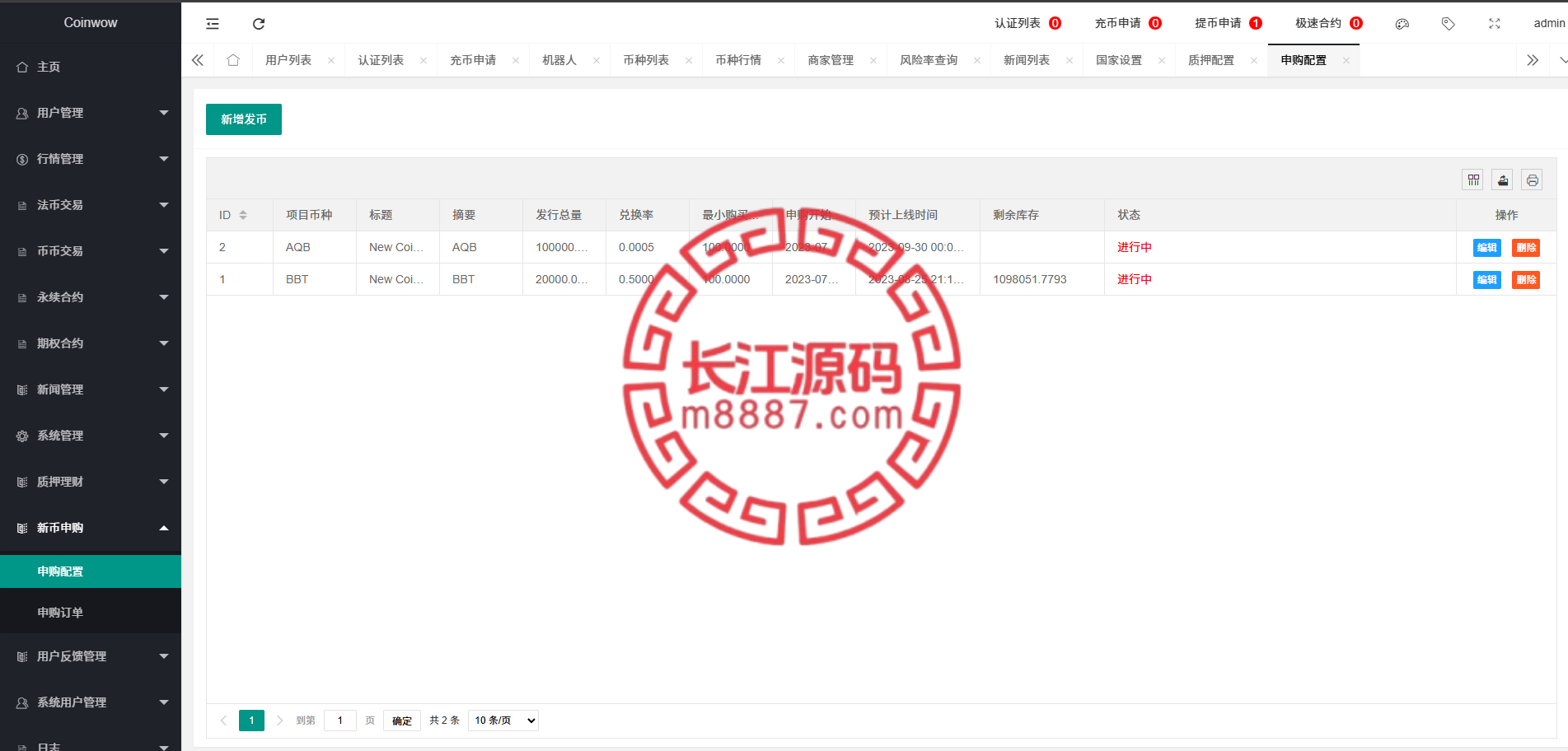This screenshot has width=1568, height=751.
Task: Close the 用户列表 tab
Action: click(331, 60)
